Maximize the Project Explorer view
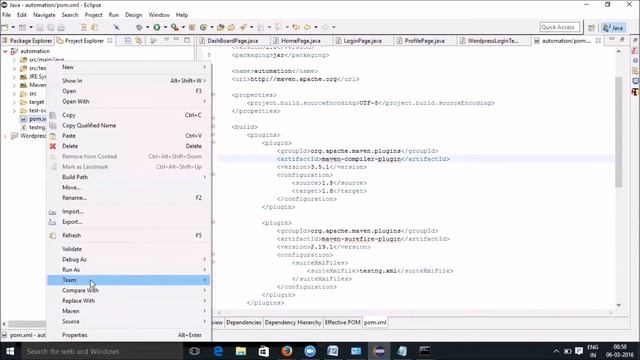Screen dimensions: 640x360 pos(187,40)
